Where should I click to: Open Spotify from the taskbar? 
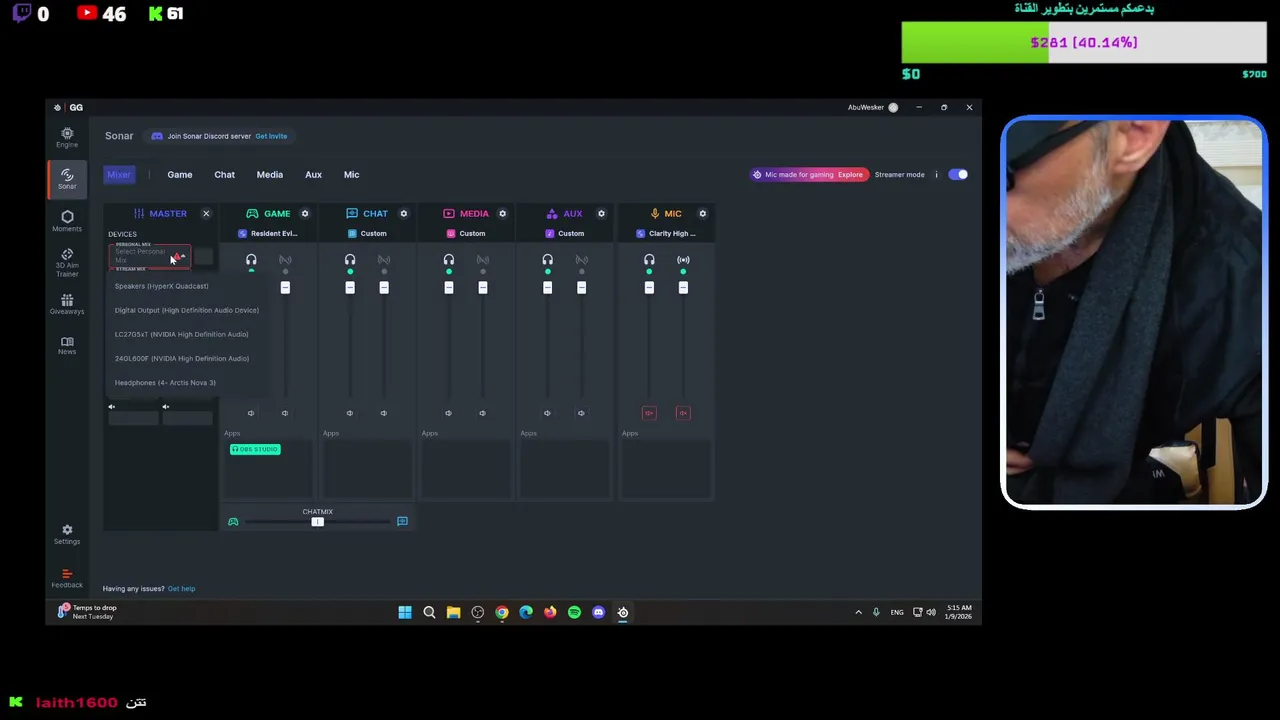tap(574, 612)
